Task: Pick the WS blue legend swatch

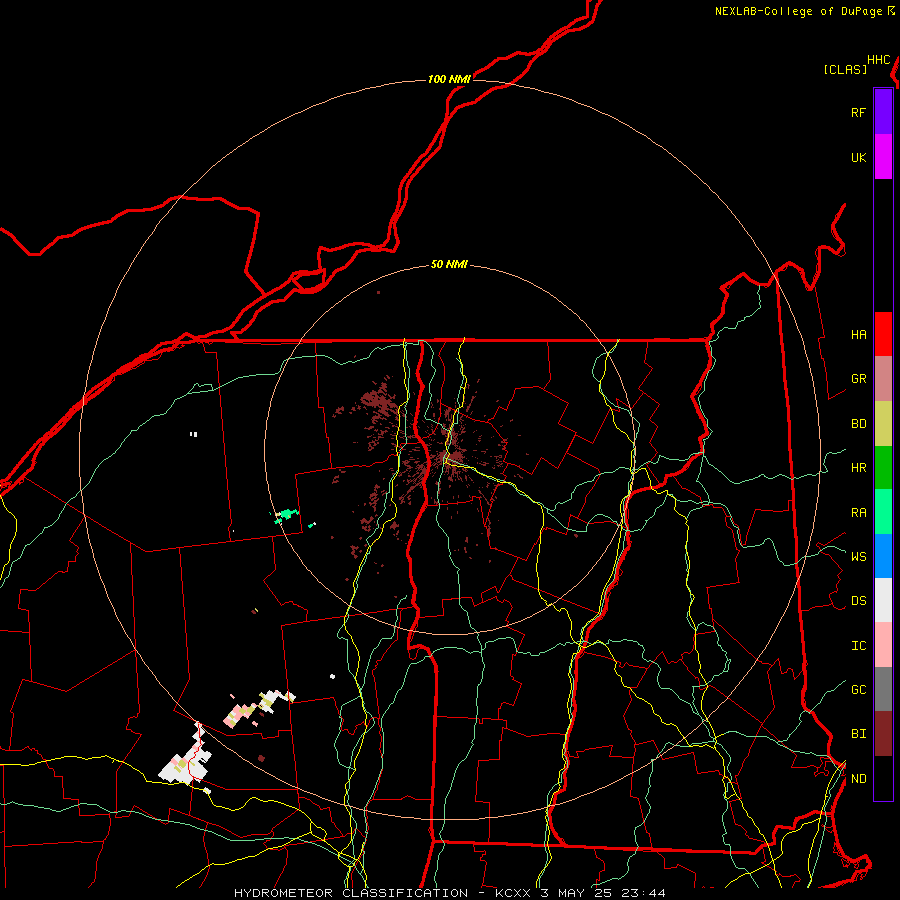Action: point(883,556)
